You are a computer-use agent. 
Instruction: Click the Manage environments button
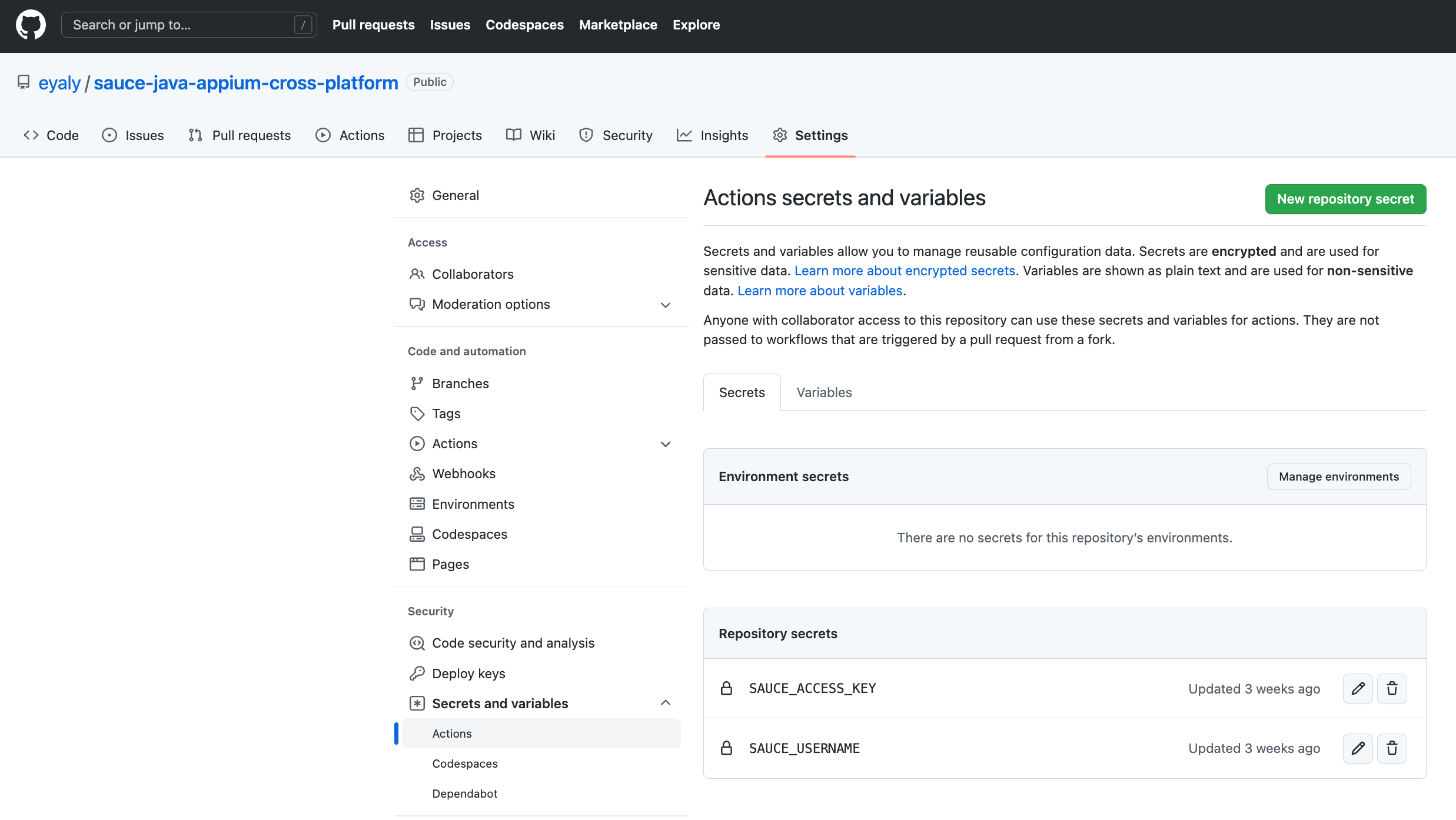pos(1339,476)
